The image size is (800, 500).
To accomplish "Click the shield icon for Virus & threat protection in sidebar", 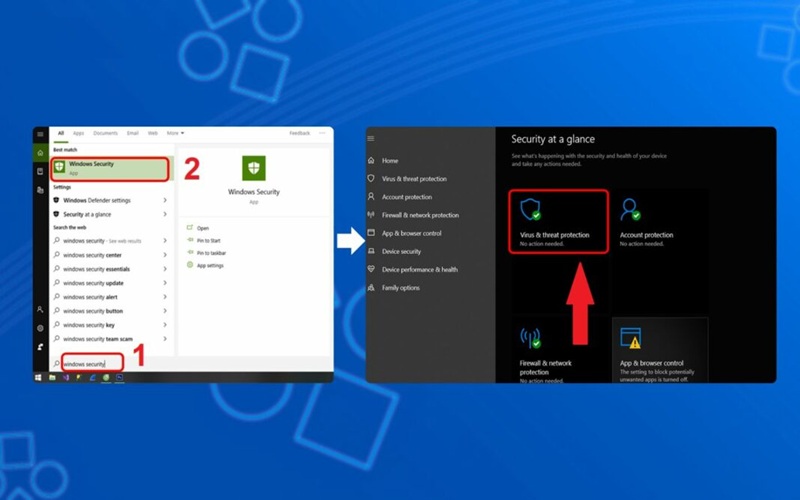I will pos(371,179).
